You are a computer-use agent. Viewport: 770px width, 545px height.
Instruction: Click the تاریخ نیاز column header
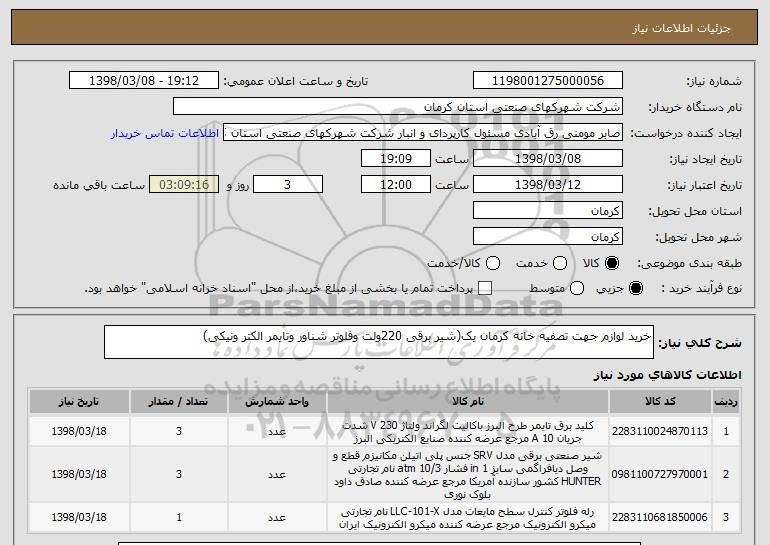point(79,402)
